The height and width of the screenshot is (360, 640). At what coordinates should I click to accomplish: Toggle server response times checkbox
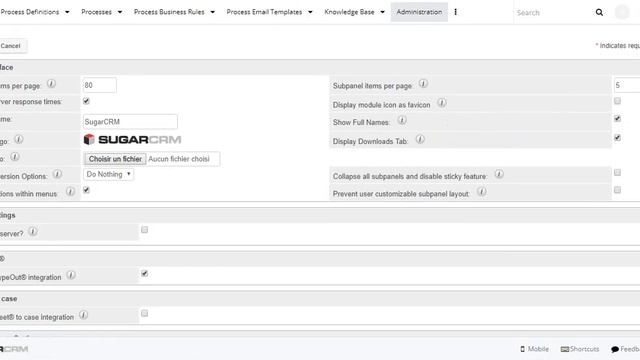tap(86, 101)
